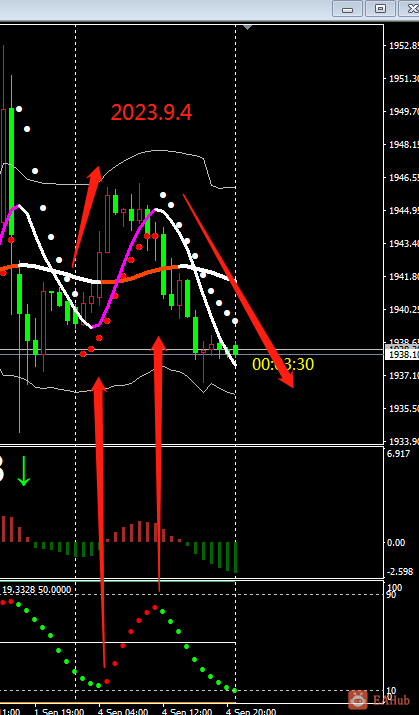Restore down the chart window

(x=380, y=9)
